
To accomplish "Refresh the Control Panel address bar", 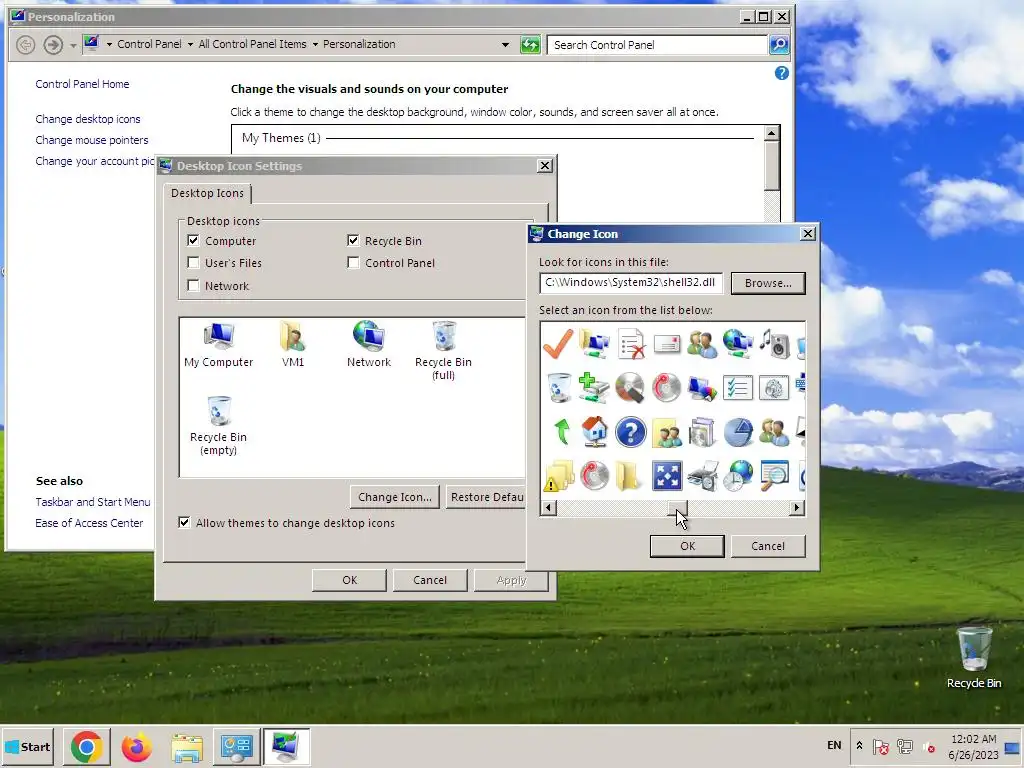I will pyautogui.click(x=530, y=44).
